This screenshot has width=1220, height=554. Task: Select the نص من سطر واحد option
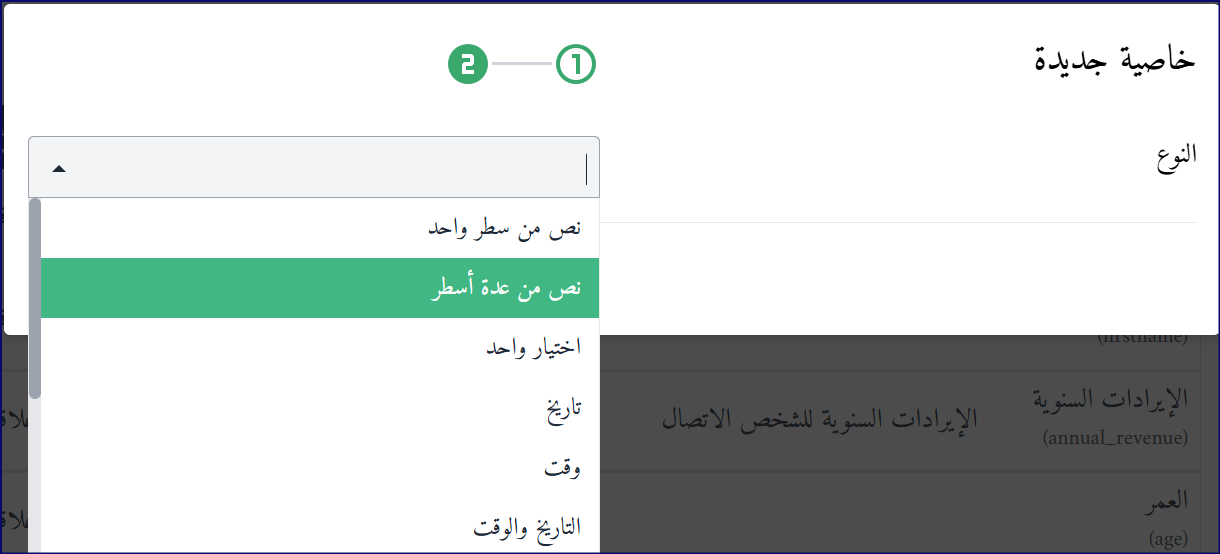(x=320, y=228)
